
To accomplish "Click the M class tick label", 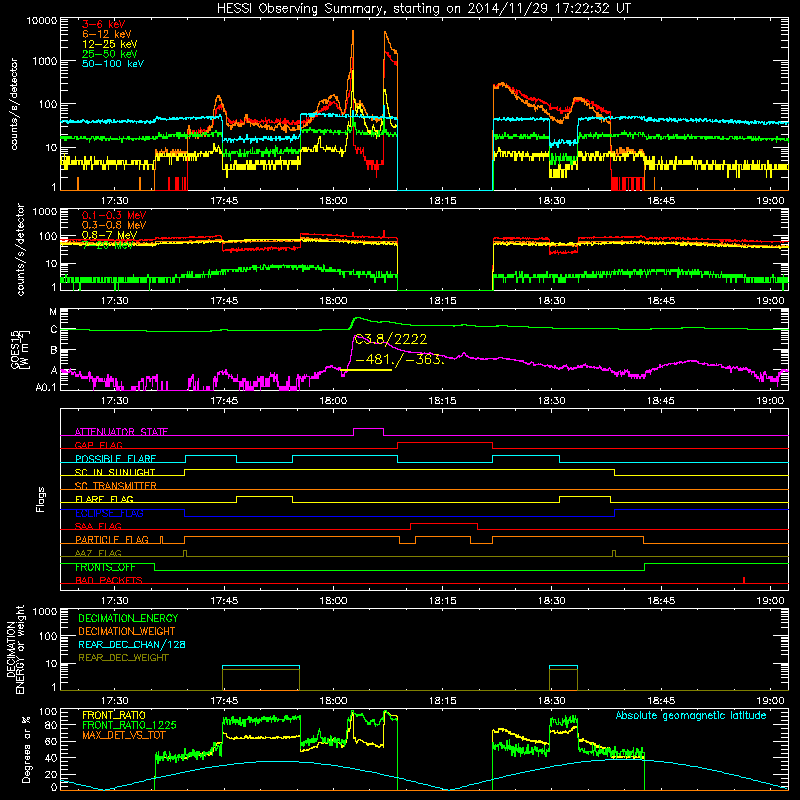I will pos(53,312).
